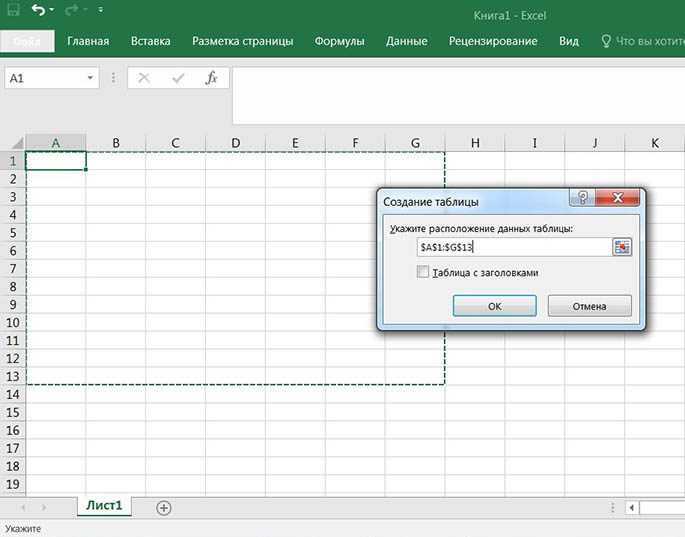
Task: Open the Вид ribbon tab
Action: (569, 41)
